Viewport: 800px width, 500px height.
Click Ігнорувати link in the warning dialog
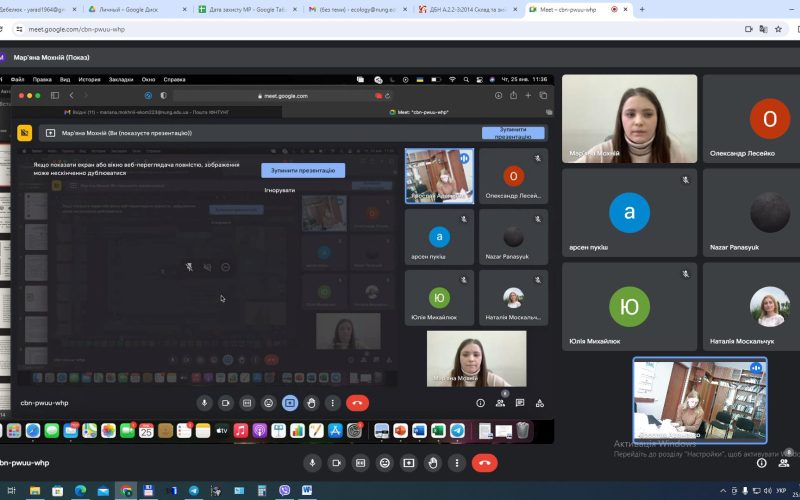pos(280,190)
